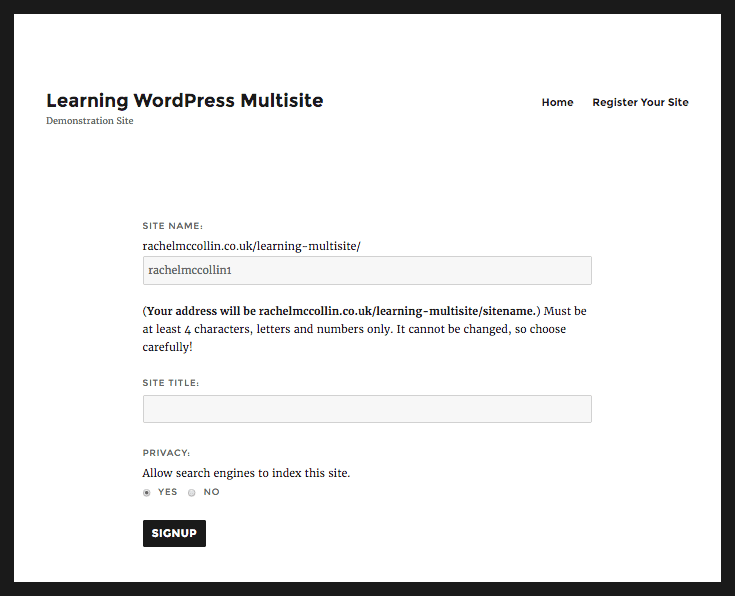Viewport: 735px width, 596px height.
Task: Click the Demonstration Site tagline
Action: 90,121
